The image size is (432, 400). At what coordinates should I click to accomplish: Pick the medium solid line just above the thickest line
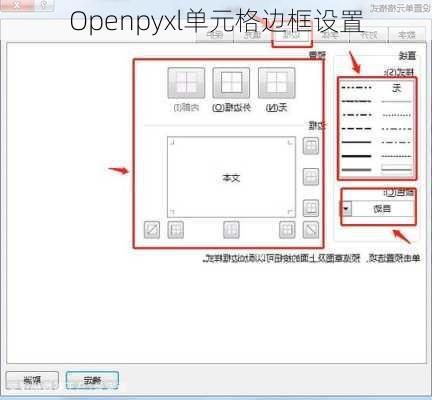tap(356, 142)
